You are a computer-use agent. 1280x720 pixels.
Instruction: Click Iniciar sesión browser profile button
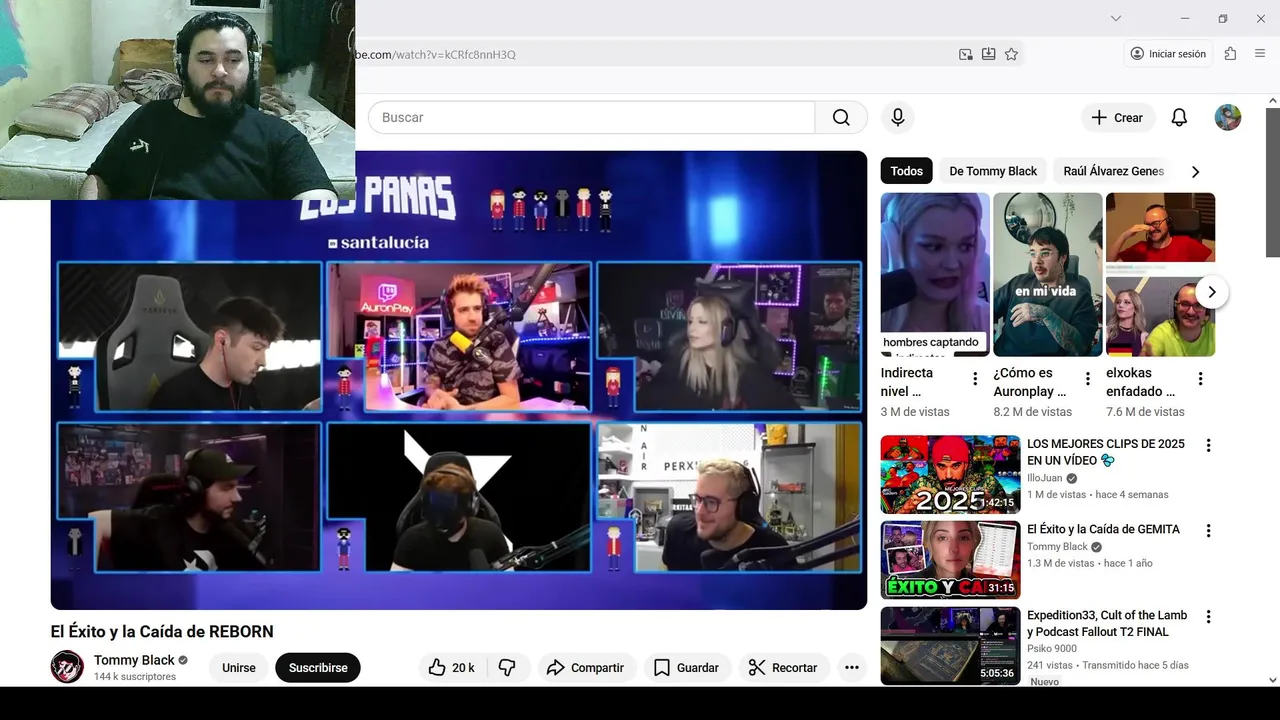[x=1168, y=54]
